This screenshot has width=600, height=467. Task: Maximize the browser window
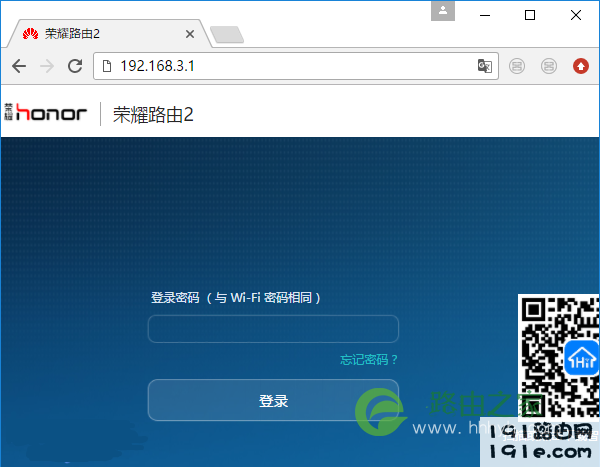click(530, 15)
